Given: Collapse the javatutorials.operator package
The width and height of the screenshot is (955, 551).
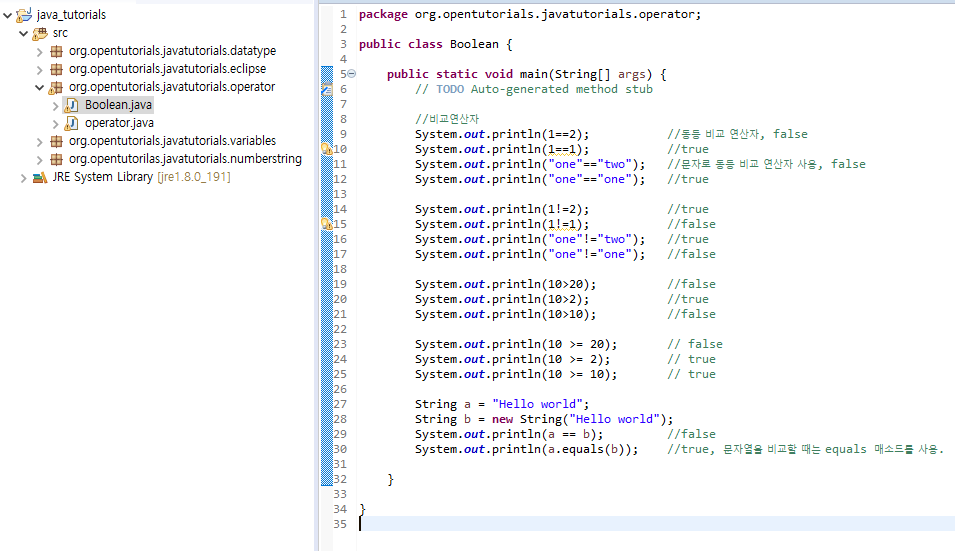Looking at the screenshot, I should 40,87.
